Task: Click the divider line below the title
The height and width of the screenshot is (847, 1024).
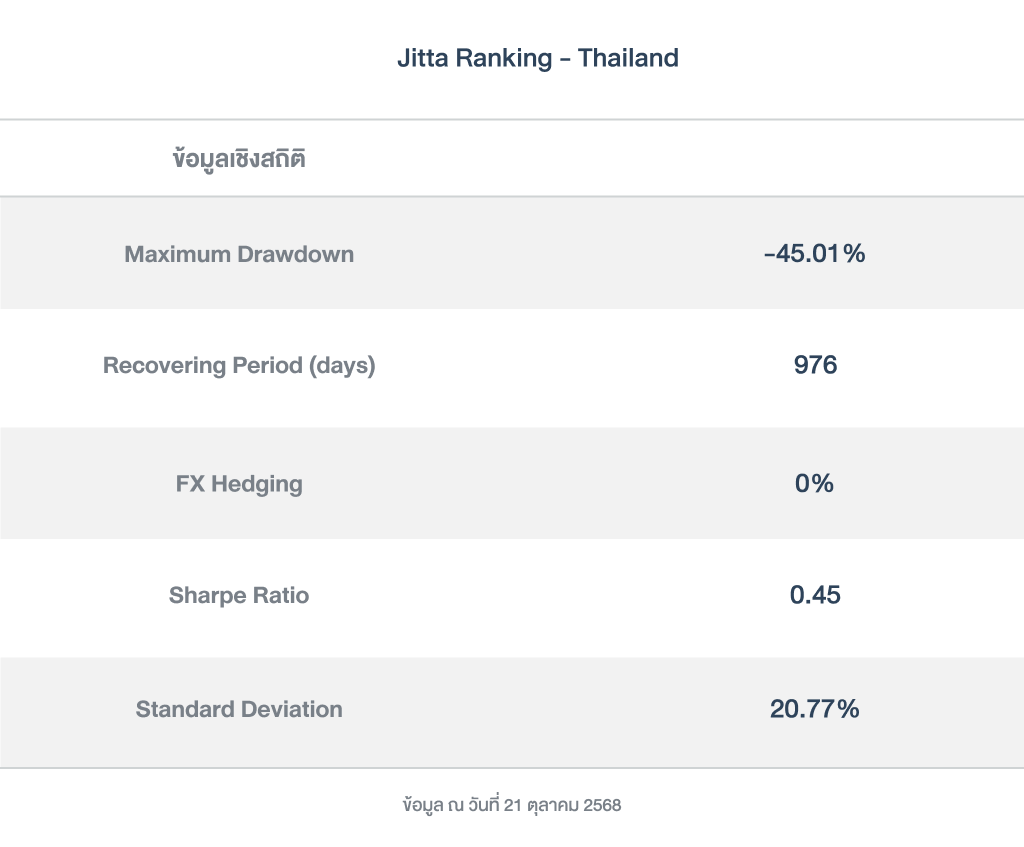Action: (512, 120)
